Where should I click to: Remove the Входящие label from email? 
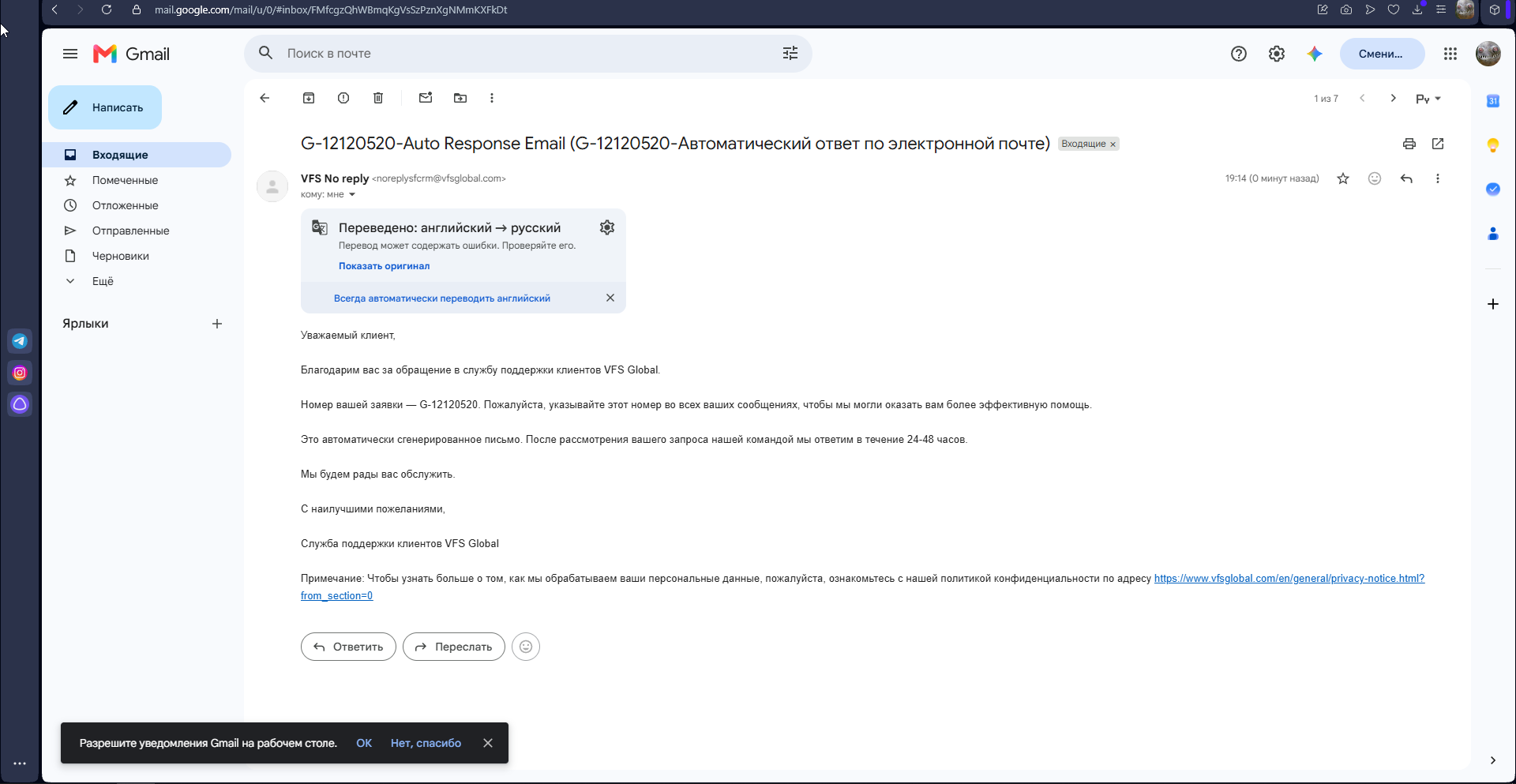1113,144
